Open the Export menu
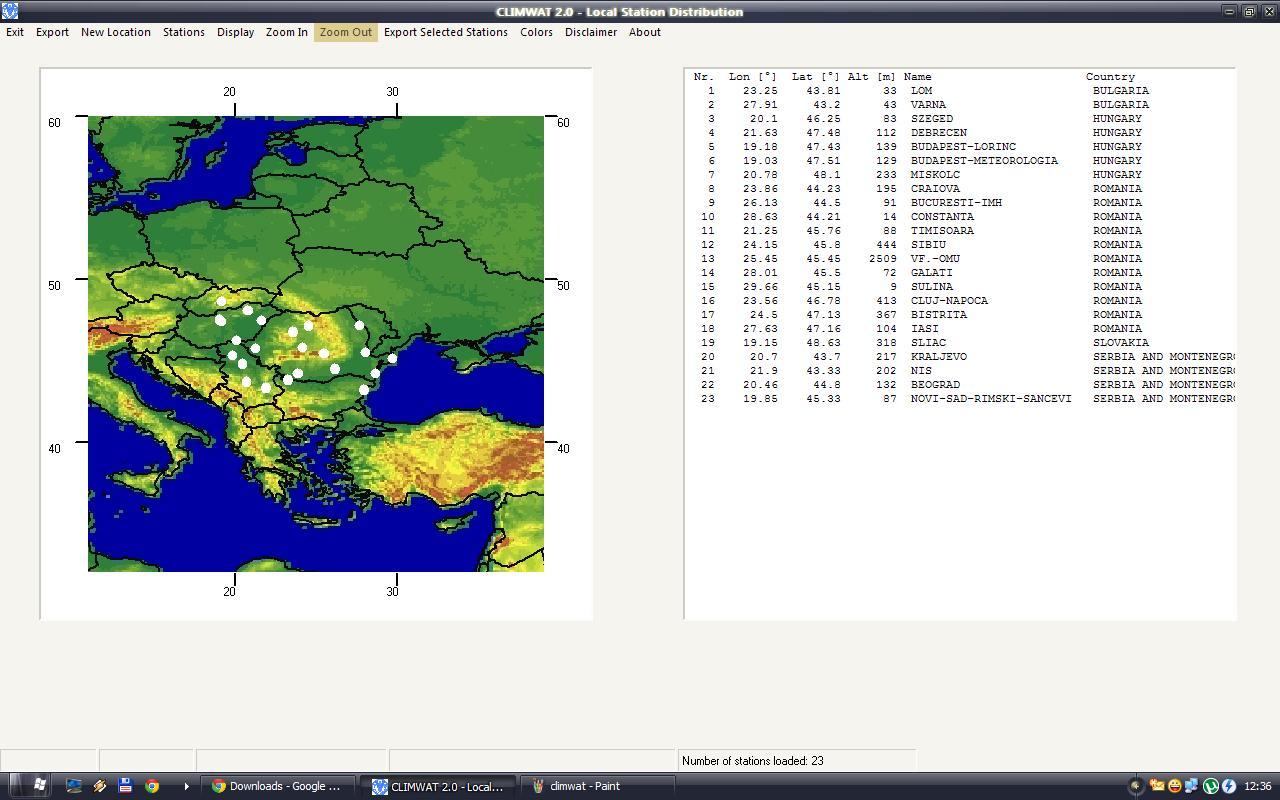 52,32
